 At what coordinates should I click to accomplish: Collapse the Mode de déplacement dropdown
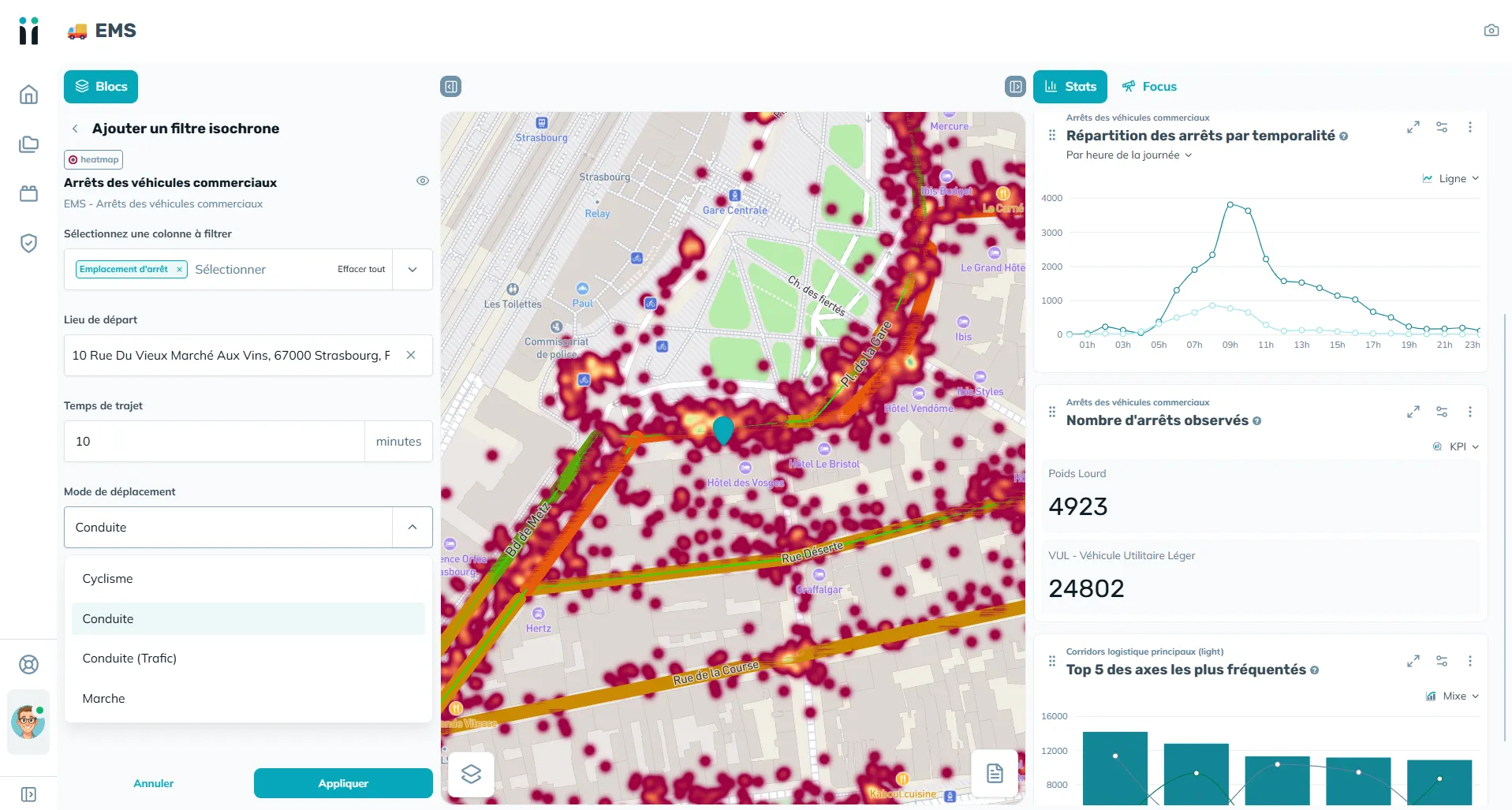(413, 527)
